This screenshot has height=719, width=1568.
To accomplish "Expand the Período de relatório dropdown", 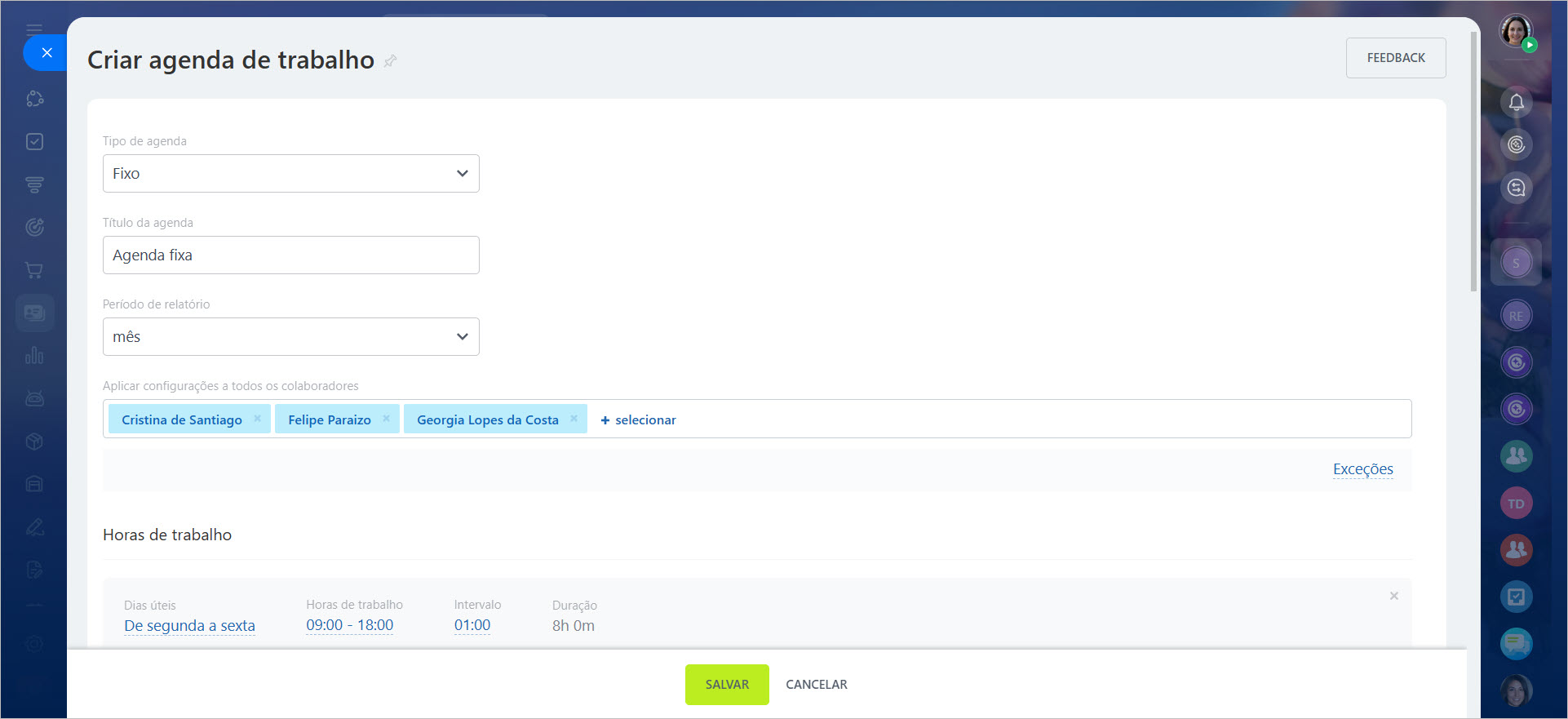I will coord(290,337).
